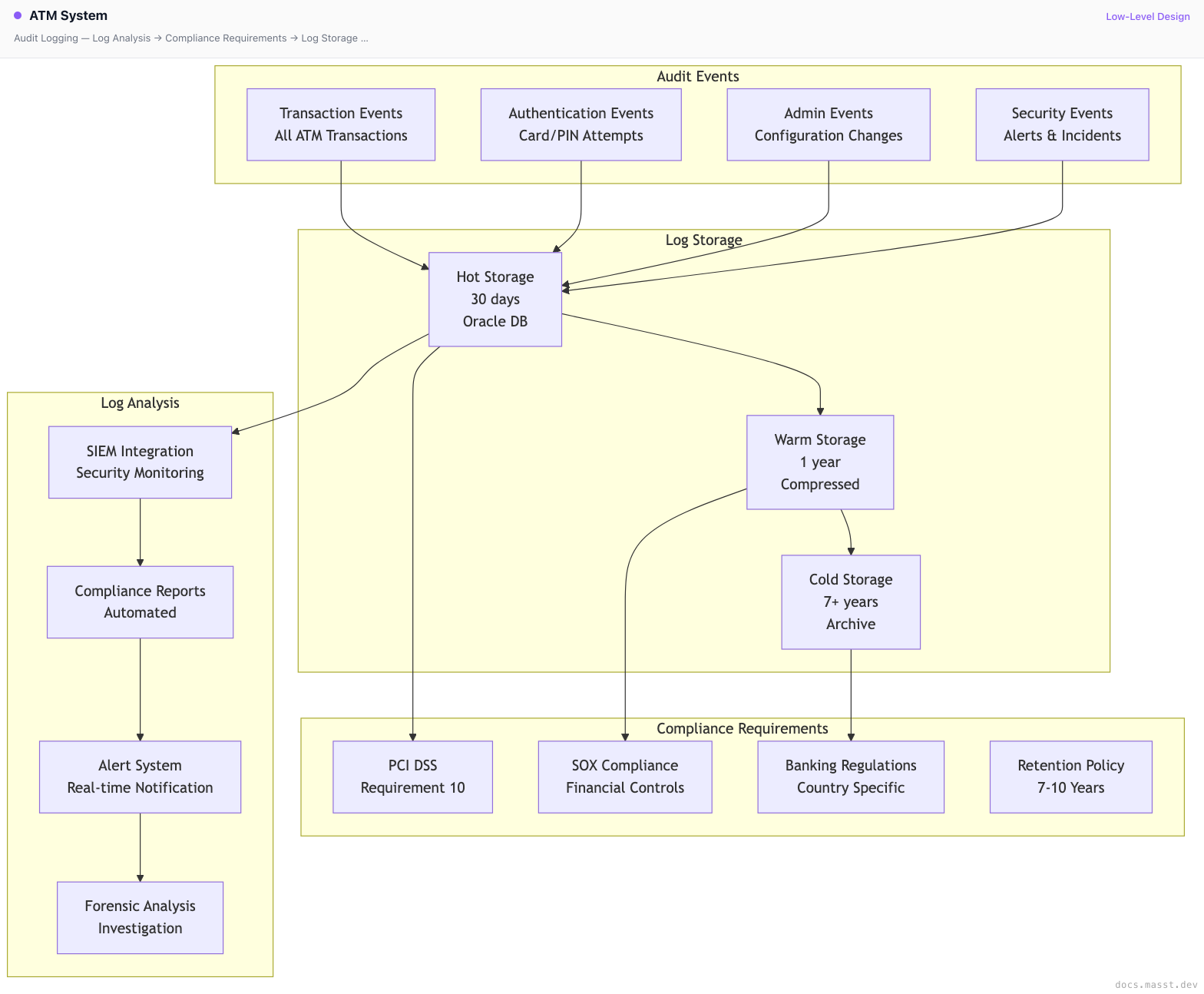Viewport: 1204px width, 994px height.
Task: Open the Low-Level Design link
Action: point(1147,16)
